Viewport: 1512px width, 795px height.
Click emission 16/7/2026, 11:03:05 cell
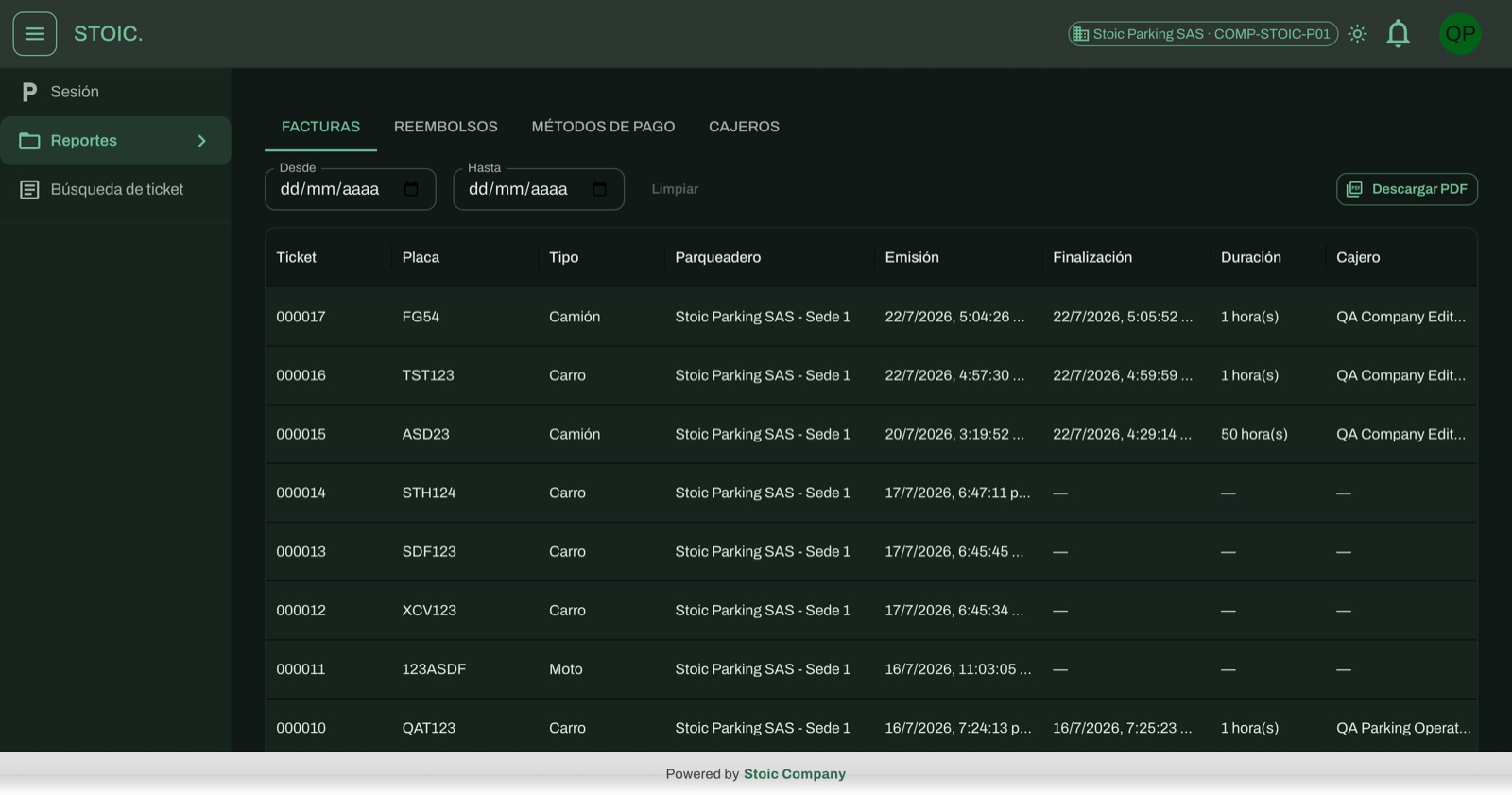tap(958, 669)
